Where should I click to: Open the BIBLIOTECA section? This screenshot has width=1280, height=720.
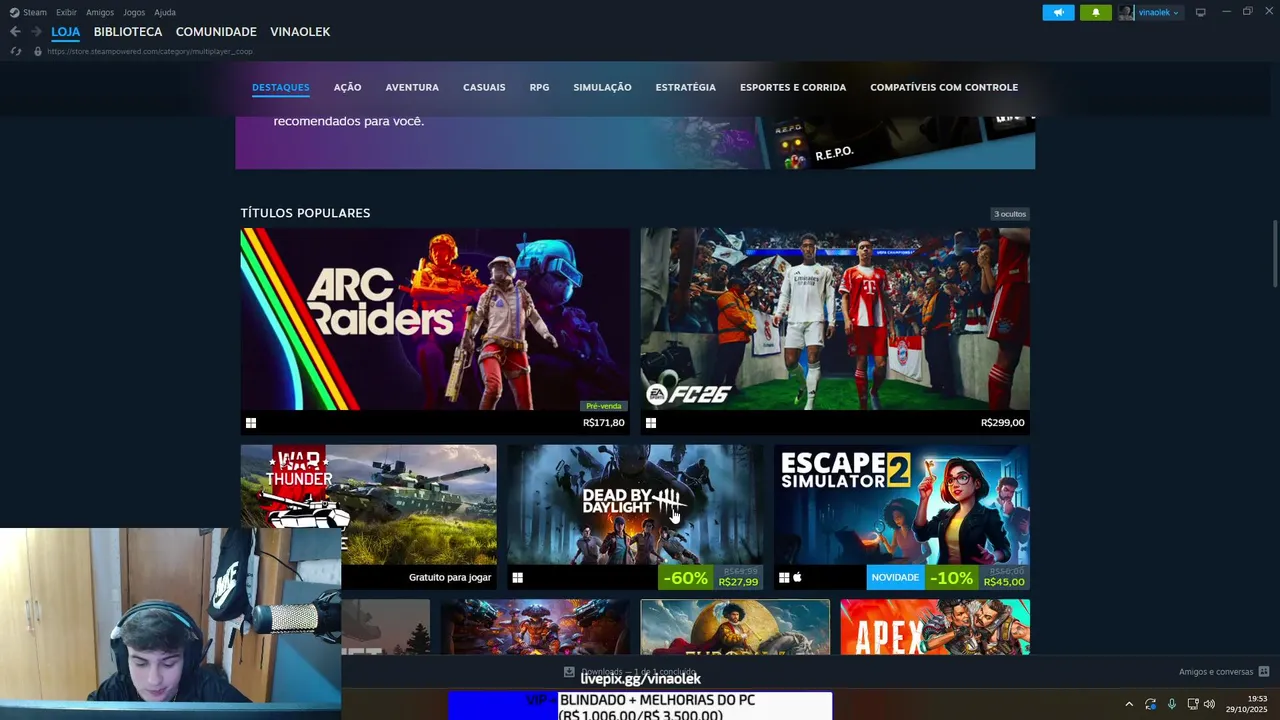tap(128, 32)
